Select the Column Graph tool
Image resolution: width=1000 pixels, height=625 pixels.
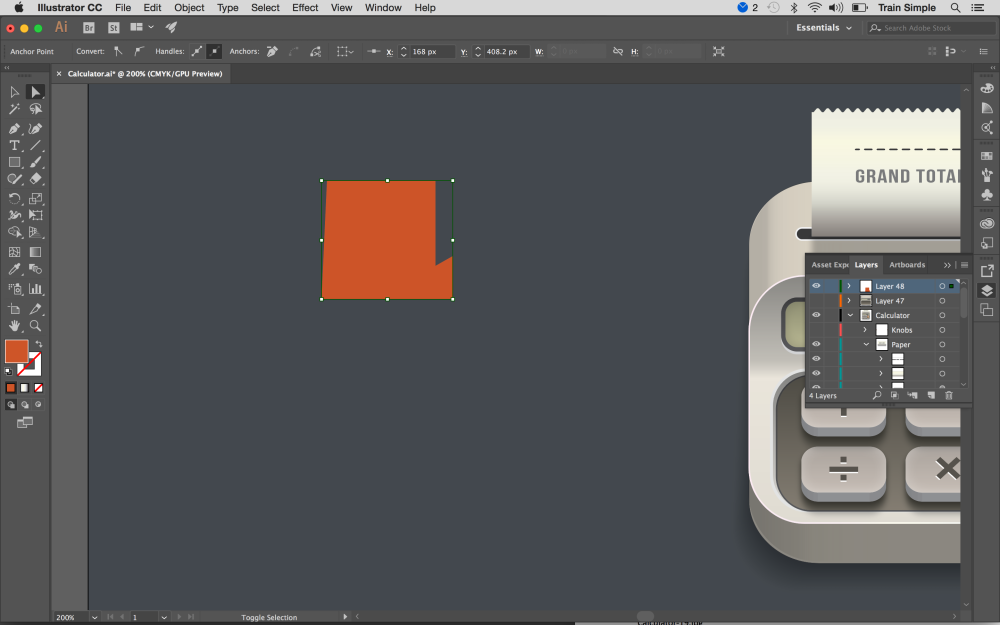tap(36, 289)
